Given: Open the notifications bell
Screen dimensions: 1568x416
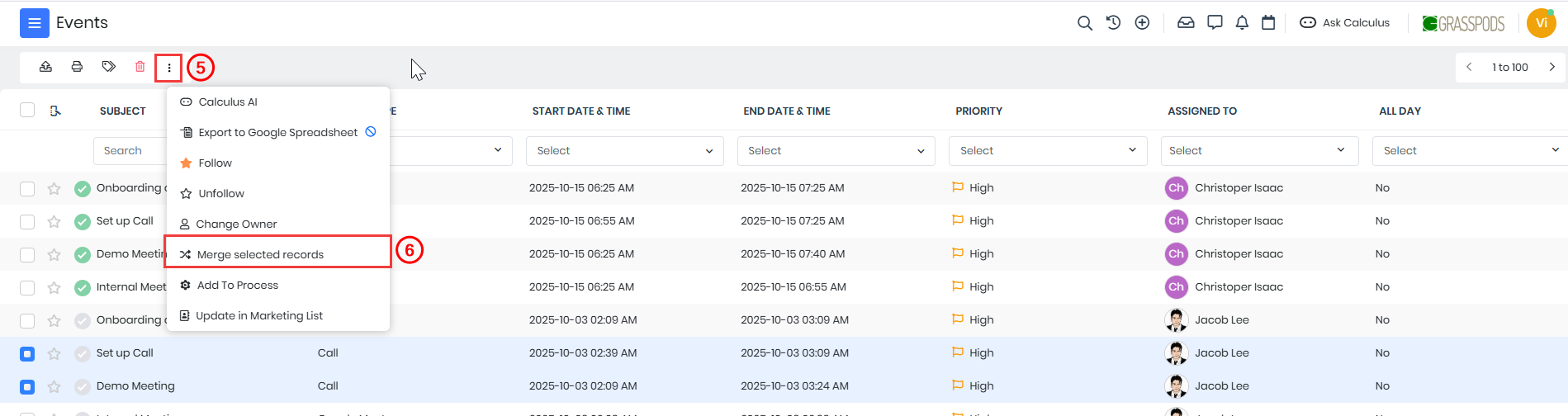Looking at the screenshot, I should coord(1241,23).
